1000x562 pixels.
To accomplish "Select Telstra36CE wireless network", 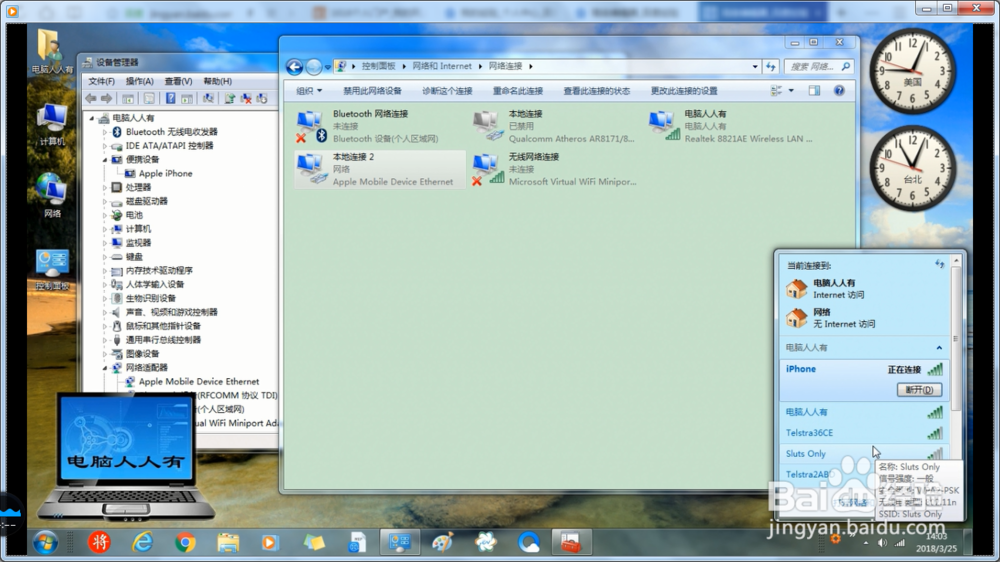I will coord(864,433).
